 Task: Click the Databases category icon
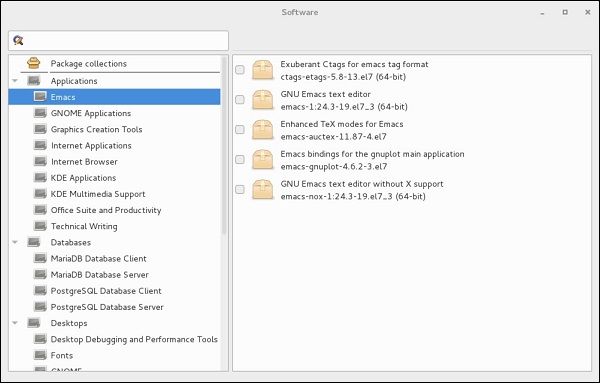pyautogui.click(x=34, y=242)
